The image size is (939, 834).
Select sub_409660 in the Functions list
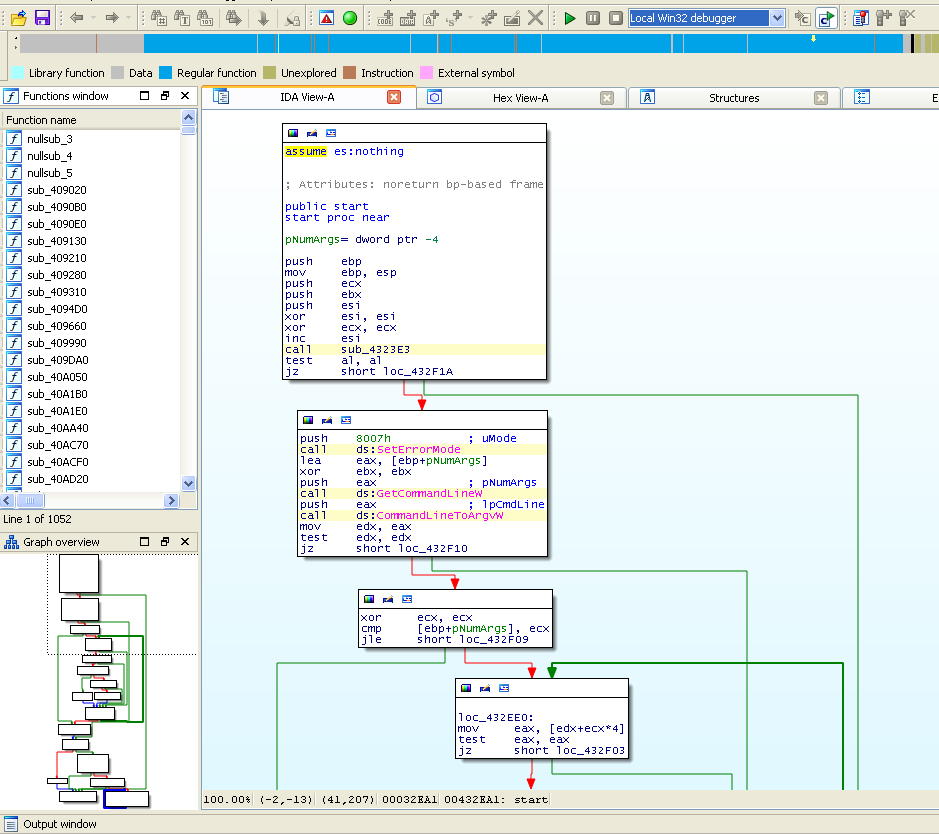coord(56,326)
